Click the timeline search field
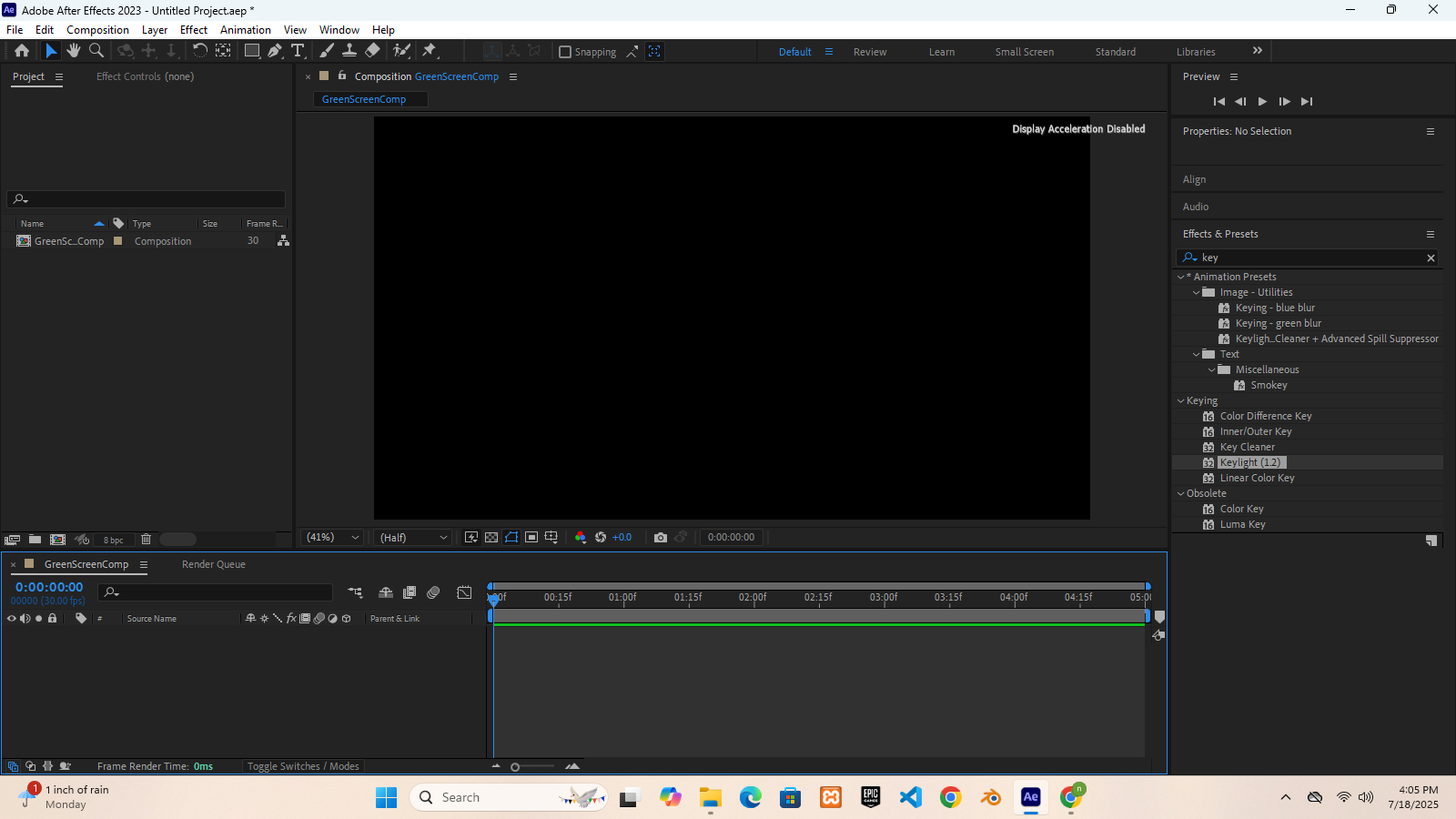The image size is (1456, 819). (216, 592)
